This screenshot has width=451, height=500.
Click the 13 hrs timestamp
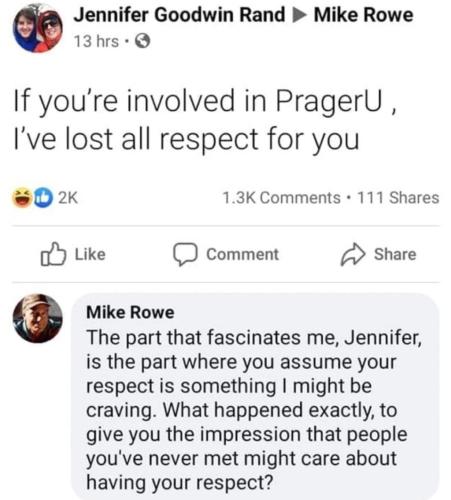pos(96,42)
